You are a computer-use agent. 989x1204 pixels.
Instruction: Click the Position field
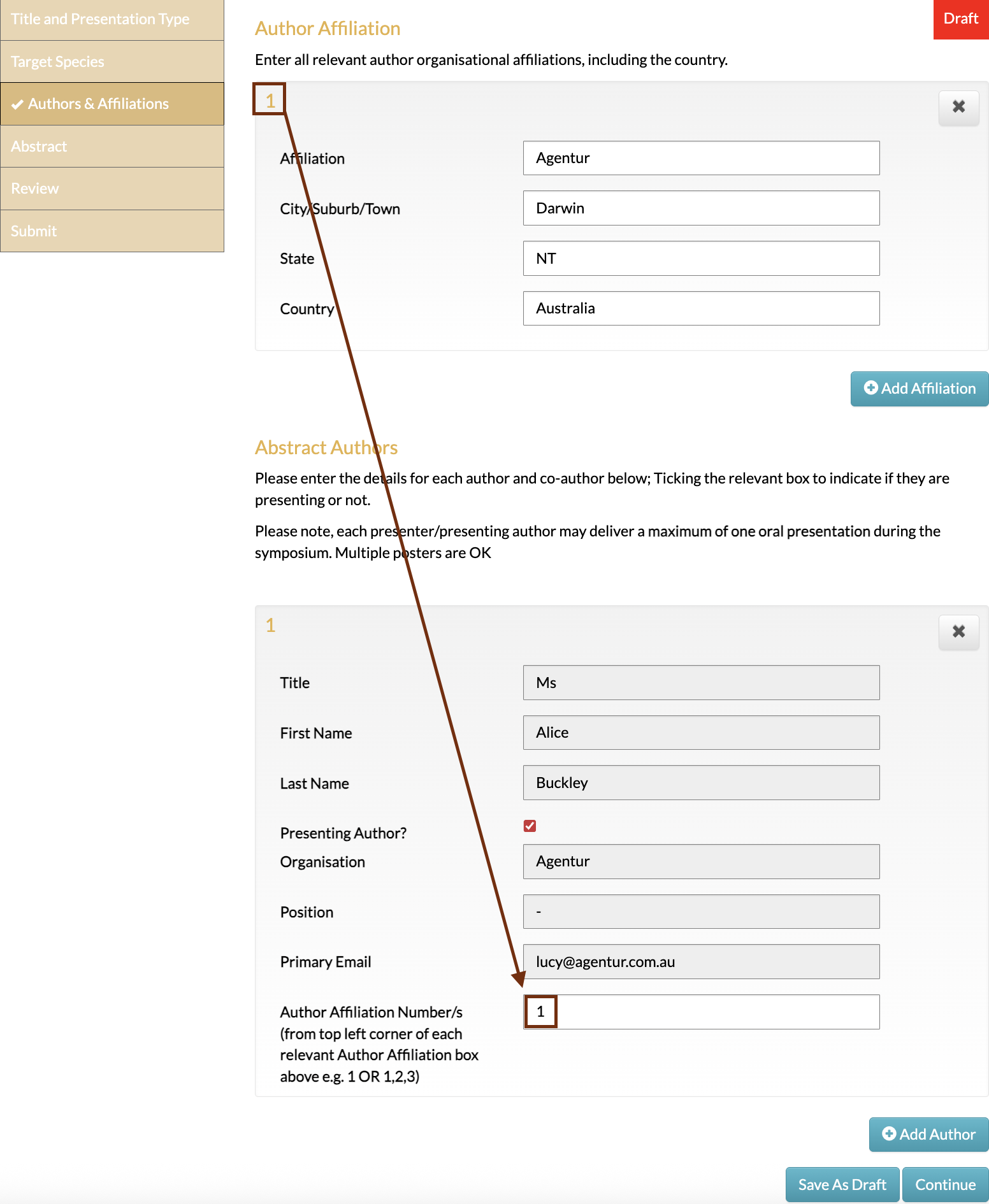pyautogui.click(x=701, y=912)
